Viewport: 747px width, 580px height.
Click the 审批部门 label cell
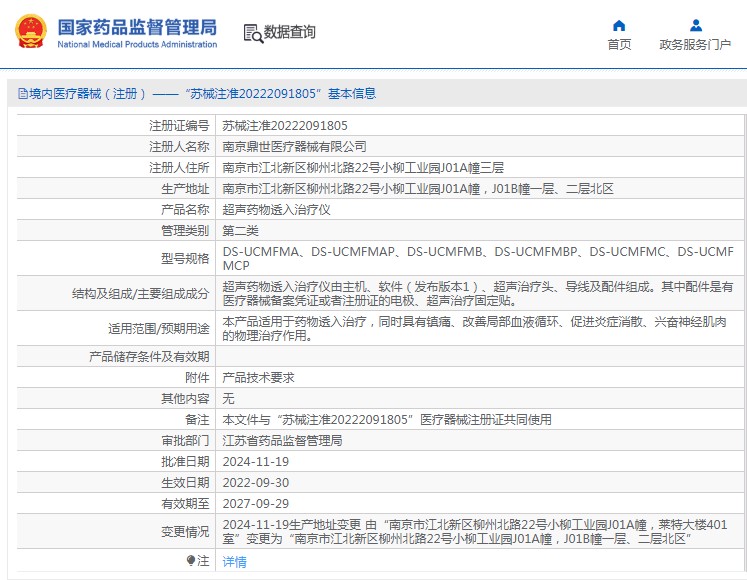(x=116, y=440)
